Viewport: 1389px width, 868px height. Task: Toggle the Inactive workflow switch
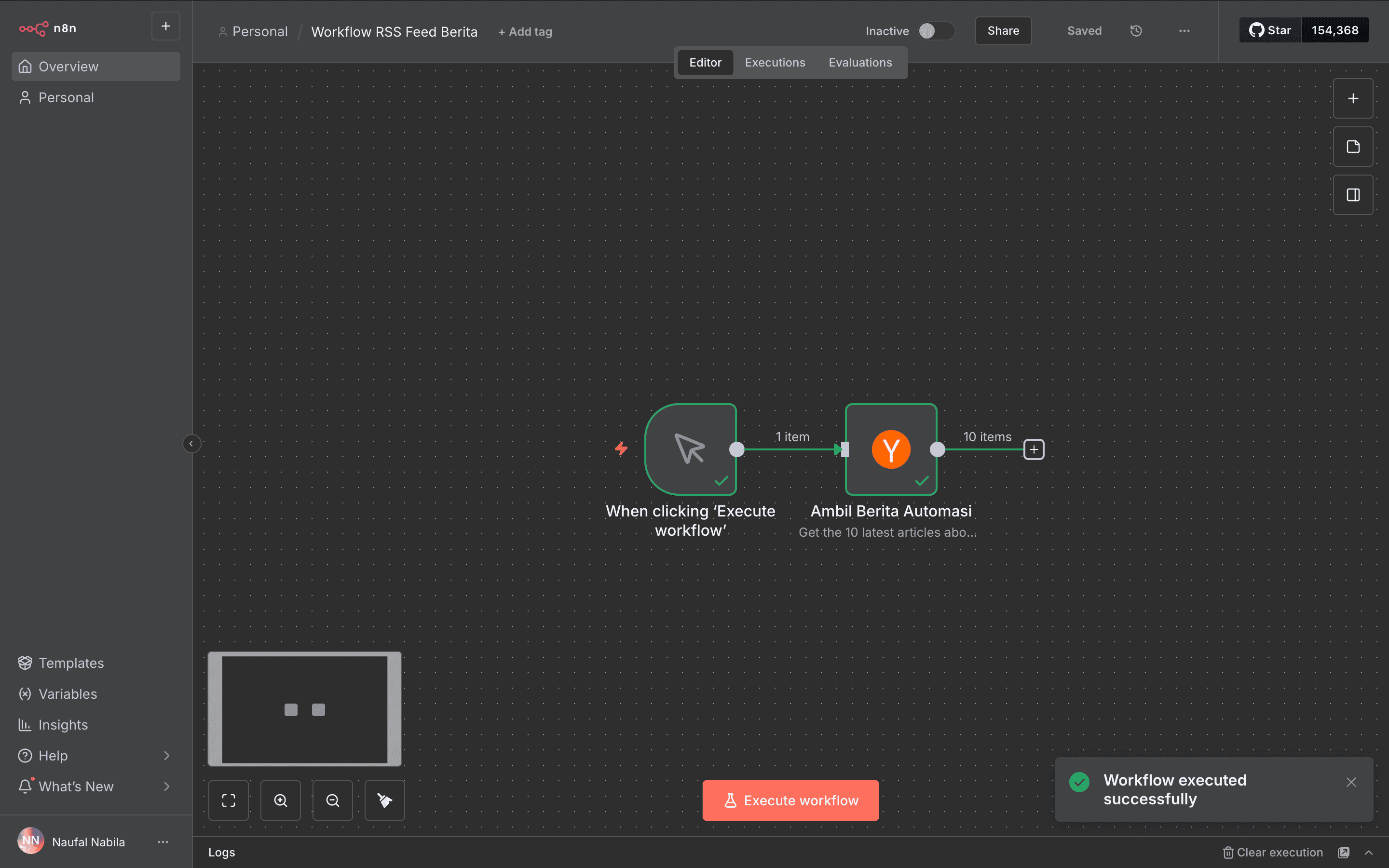click(936, 31)
